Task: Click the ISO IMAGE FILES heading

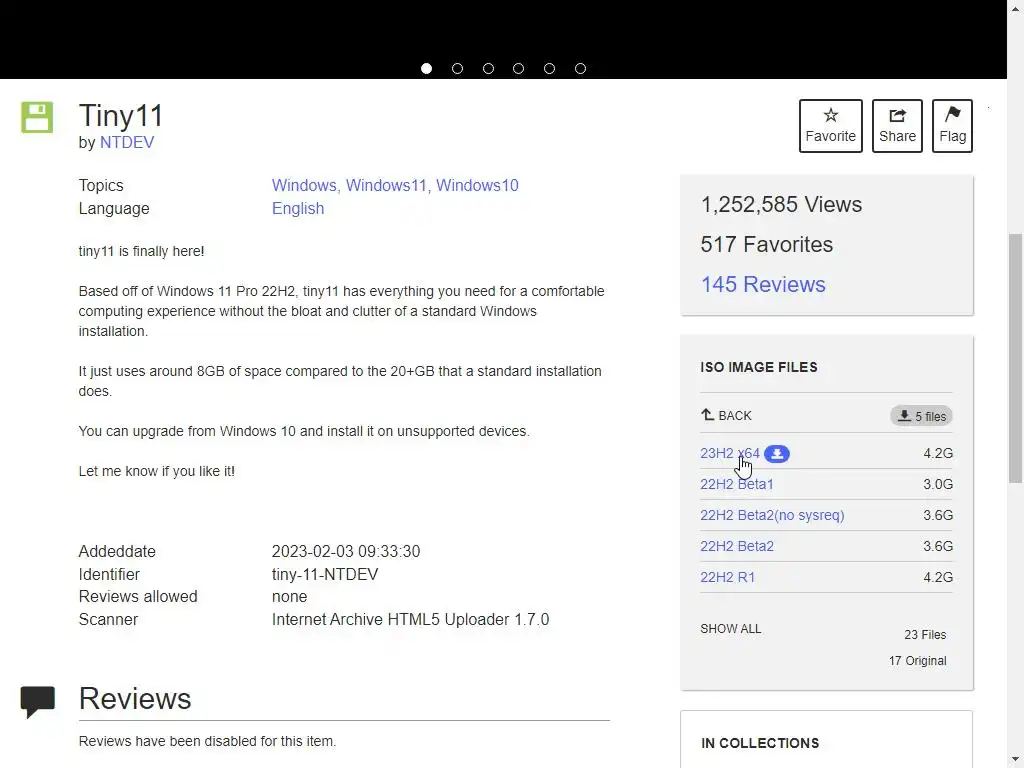Action: pos(759,367)
